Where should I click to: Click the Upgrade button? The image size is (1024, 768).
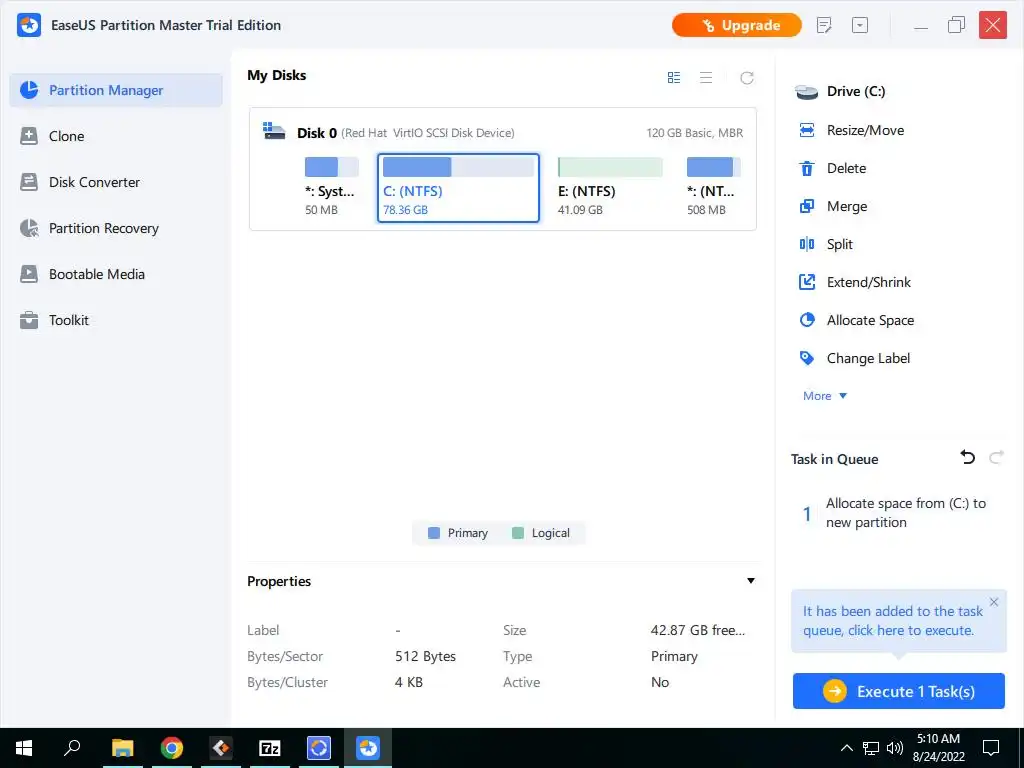tap(737, 25)
